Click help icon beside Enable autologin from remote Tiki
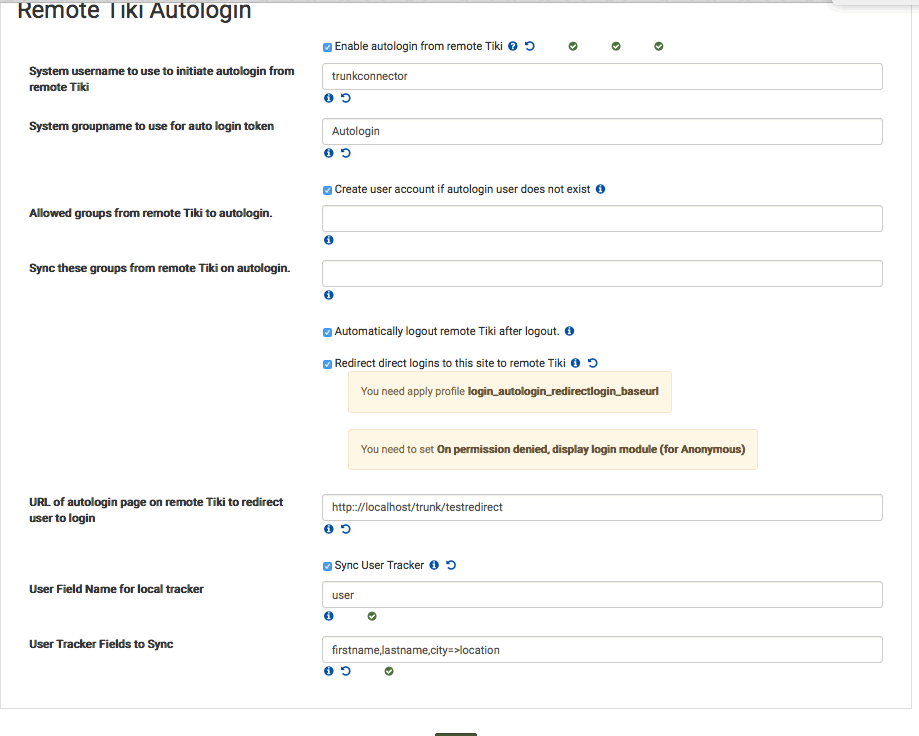 (x=513, y=46)
